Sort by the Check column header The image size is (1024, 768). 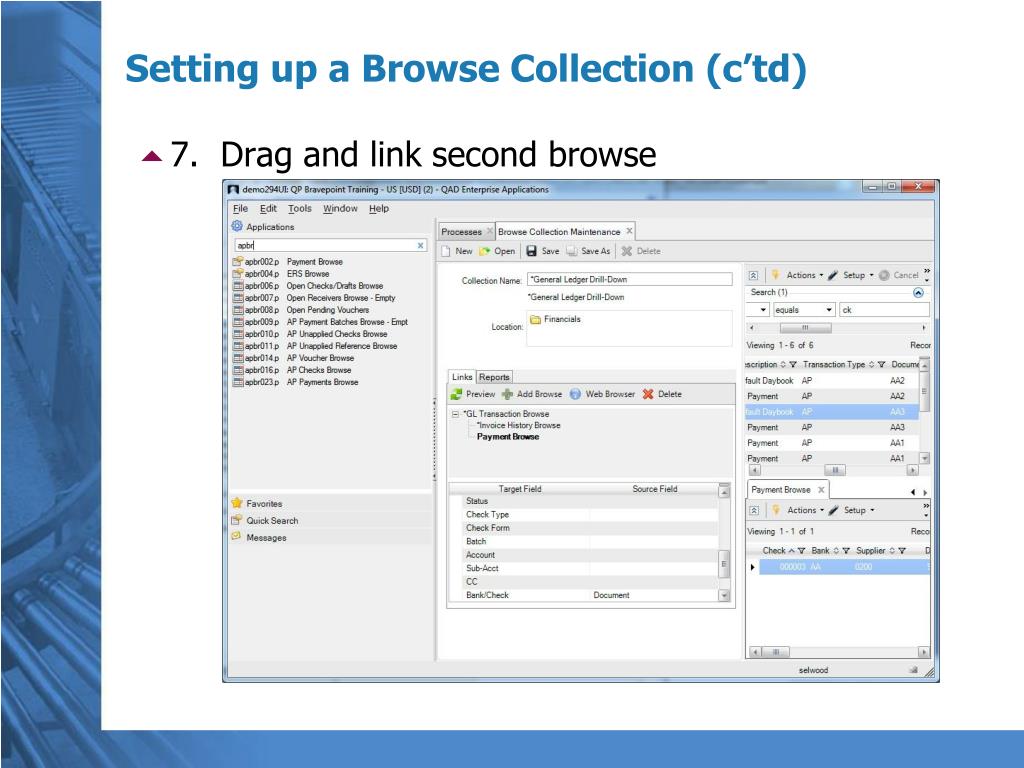774,551
